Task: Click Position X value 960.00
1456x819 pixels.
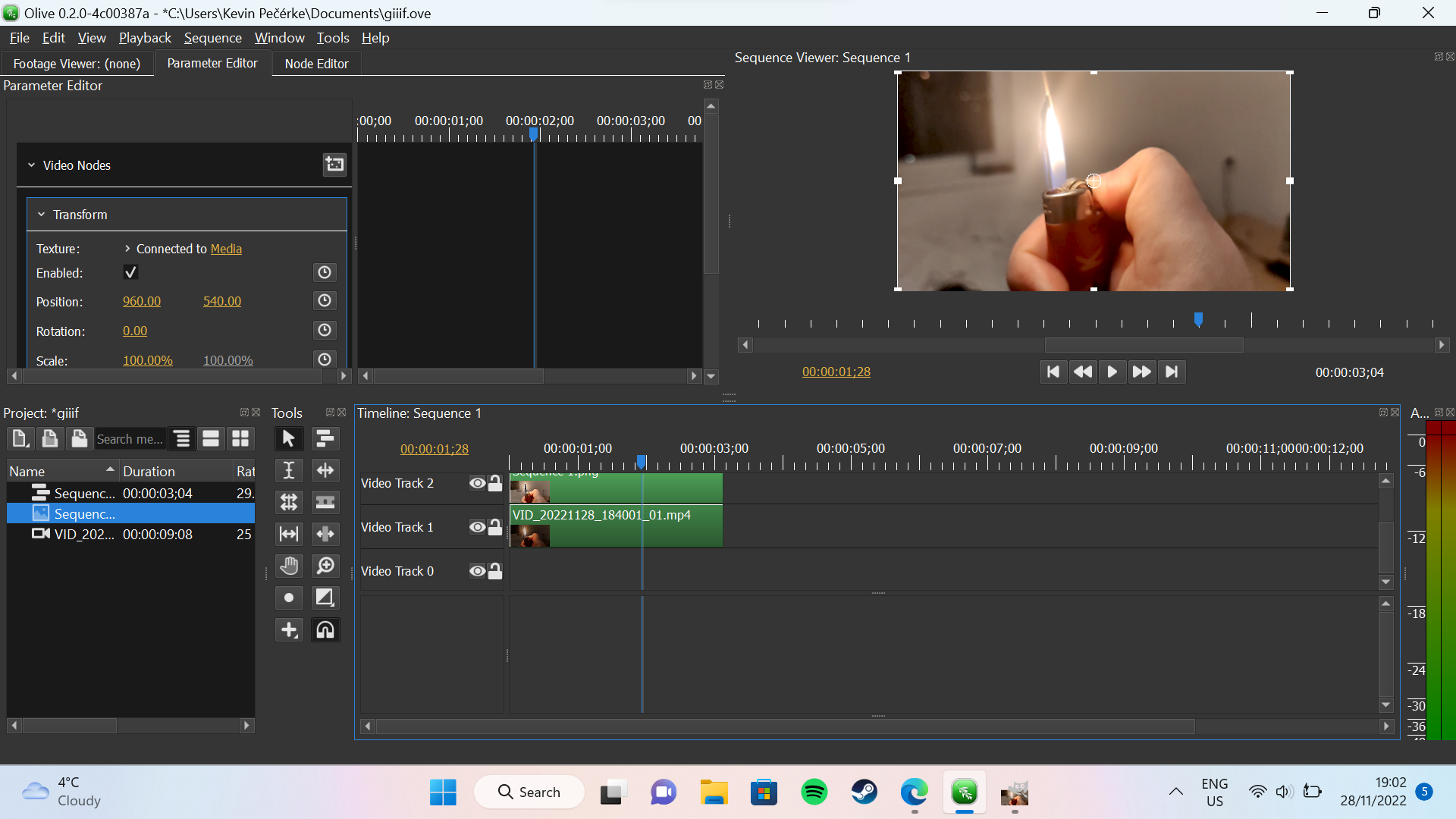Action: click(142, 301)
